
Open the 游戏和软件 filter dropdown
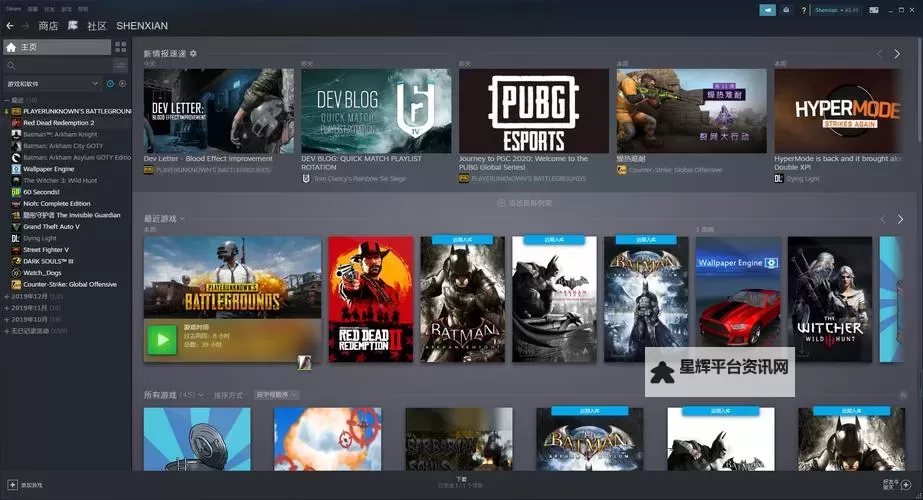[52, 84]
